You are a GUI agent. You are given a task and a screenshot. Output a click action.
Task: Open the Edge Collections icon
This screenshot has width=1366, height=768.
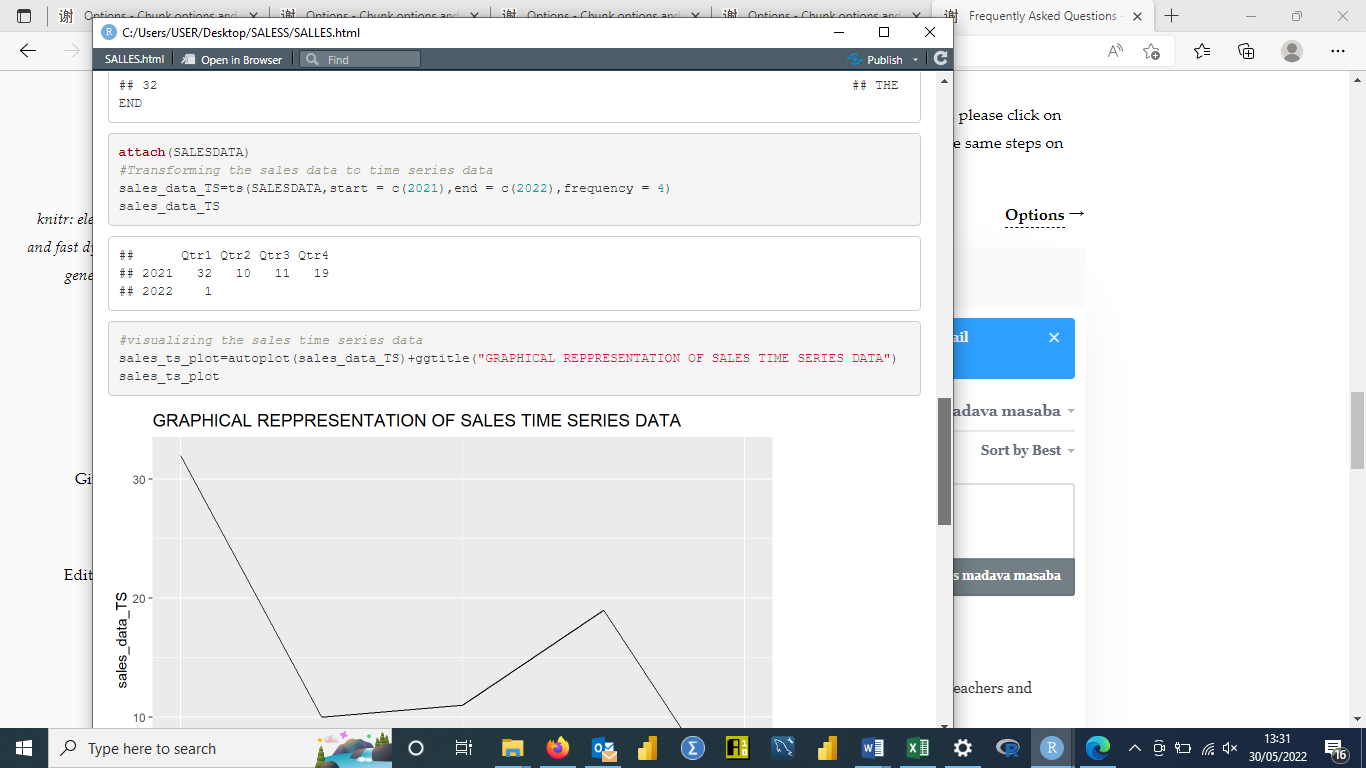point(1246,51)
